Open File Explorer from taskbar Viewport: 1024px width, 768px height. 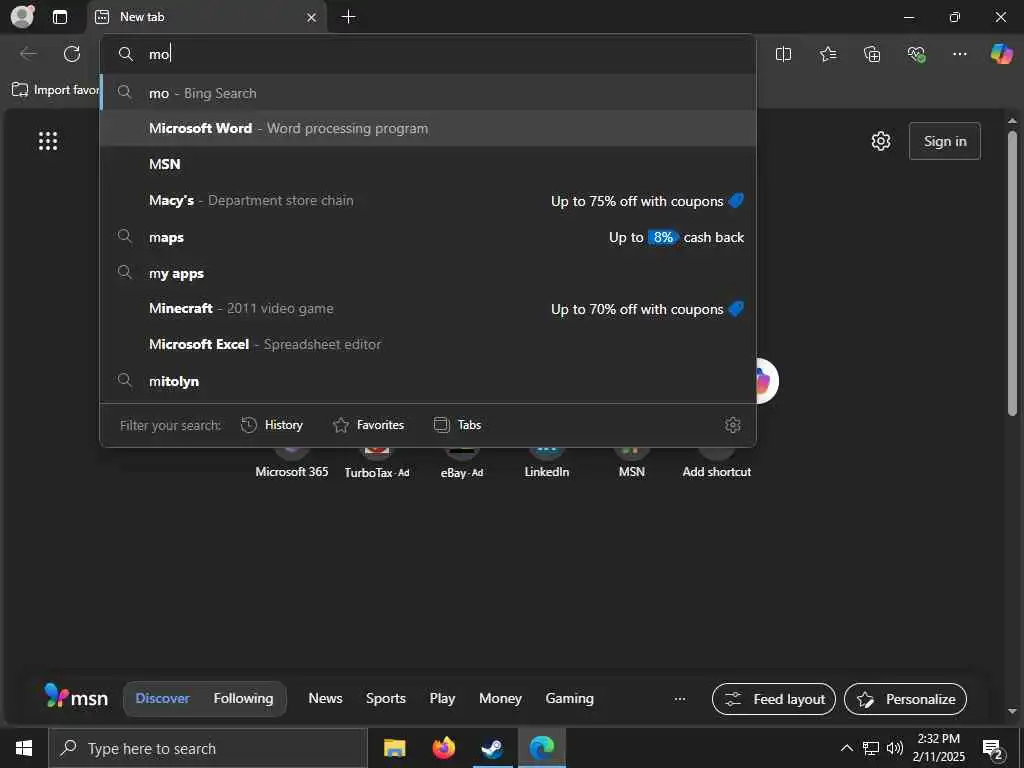(x=394, y=748)
